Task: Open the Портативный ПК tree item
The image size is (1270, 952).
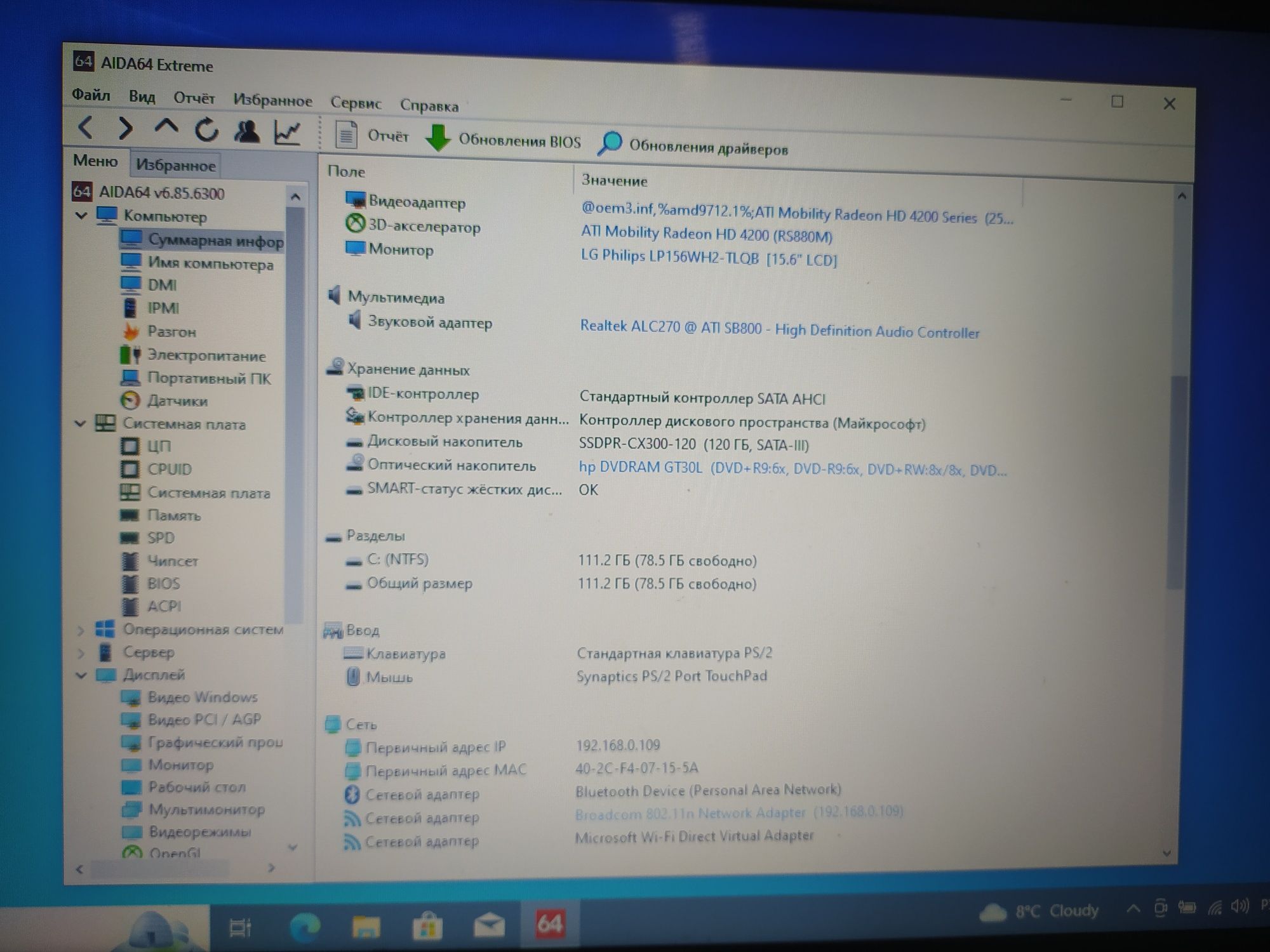Action: [x=196, y=378]
